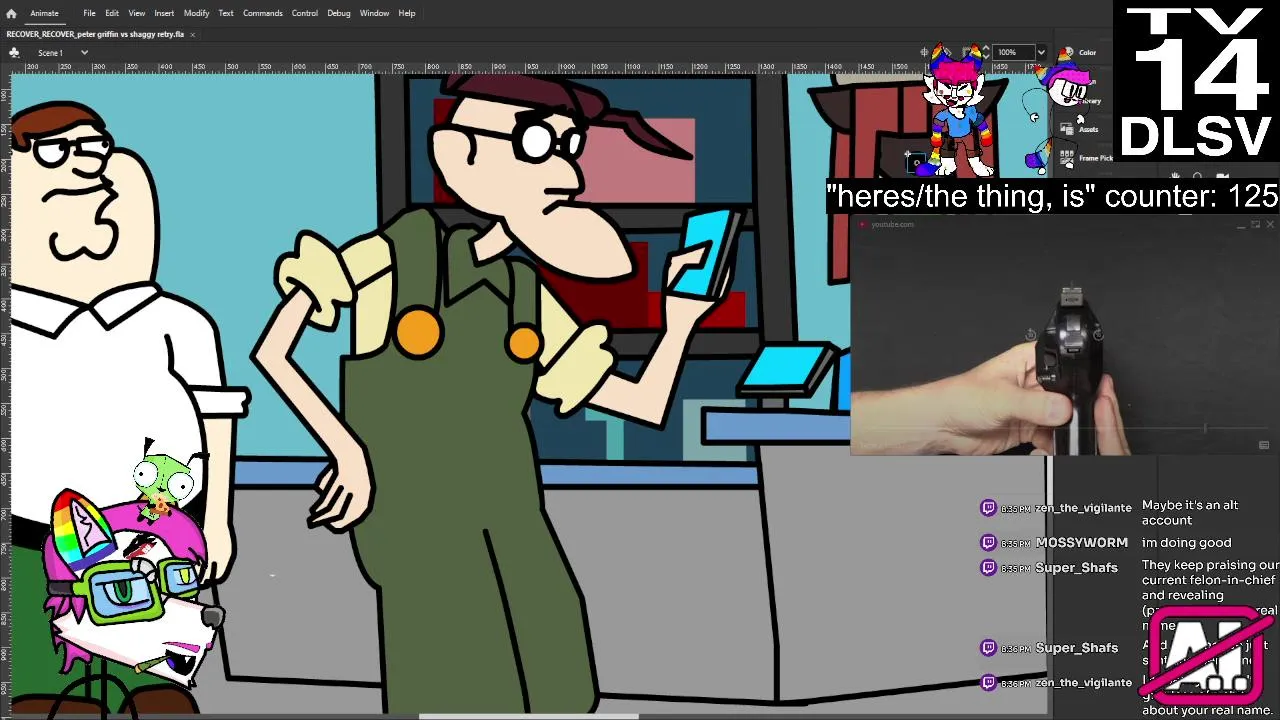Screen dimensions: 1280x720
Task: Open the Color panel
Action: point(1080,52)
